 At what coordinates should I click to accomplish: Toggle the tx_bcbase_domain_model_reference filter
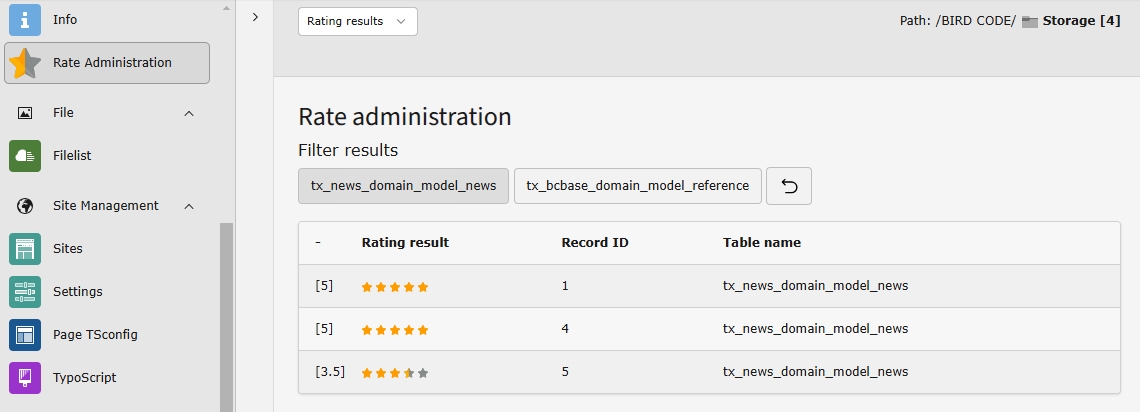click(x=637, y=186)
